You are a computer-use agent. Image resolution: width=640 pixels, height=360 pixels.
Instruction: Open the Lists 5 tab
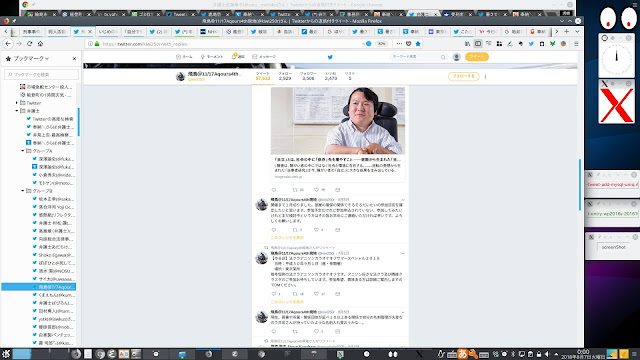click(x=350, y=76)
